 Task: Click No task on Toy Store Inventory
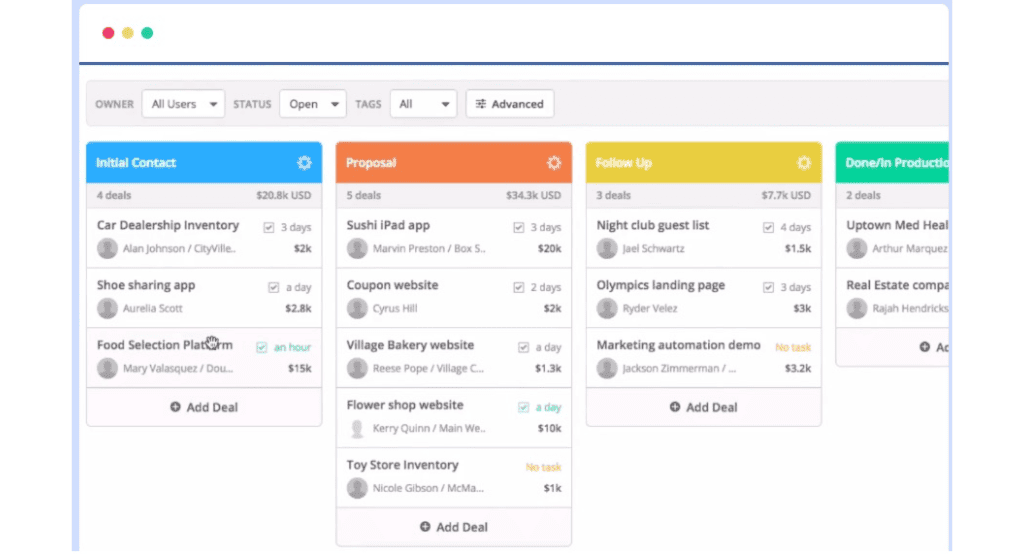coord(543,467)
